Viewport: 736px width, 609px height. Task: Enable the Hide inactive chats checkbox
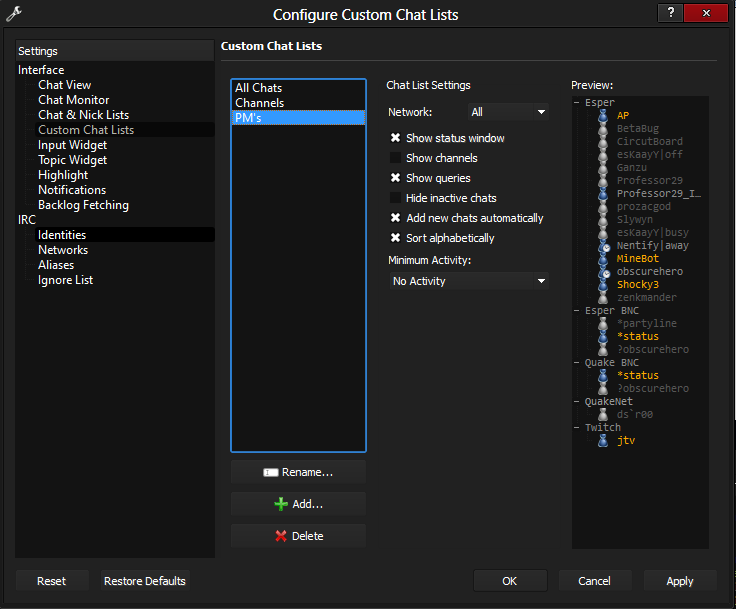click(396, 198)
